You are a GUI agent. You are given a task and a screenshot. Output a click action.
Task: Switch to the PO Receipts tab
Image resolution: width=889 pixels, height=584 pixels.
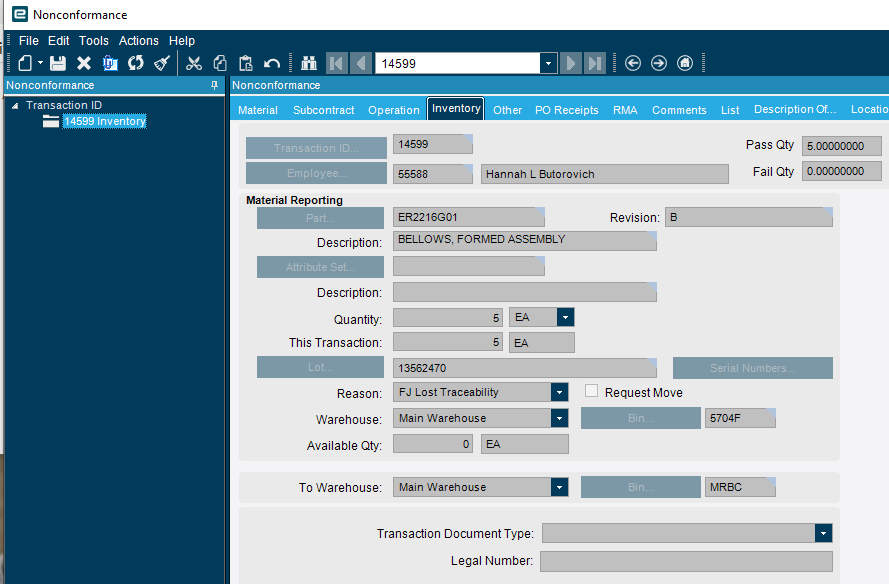567,110
